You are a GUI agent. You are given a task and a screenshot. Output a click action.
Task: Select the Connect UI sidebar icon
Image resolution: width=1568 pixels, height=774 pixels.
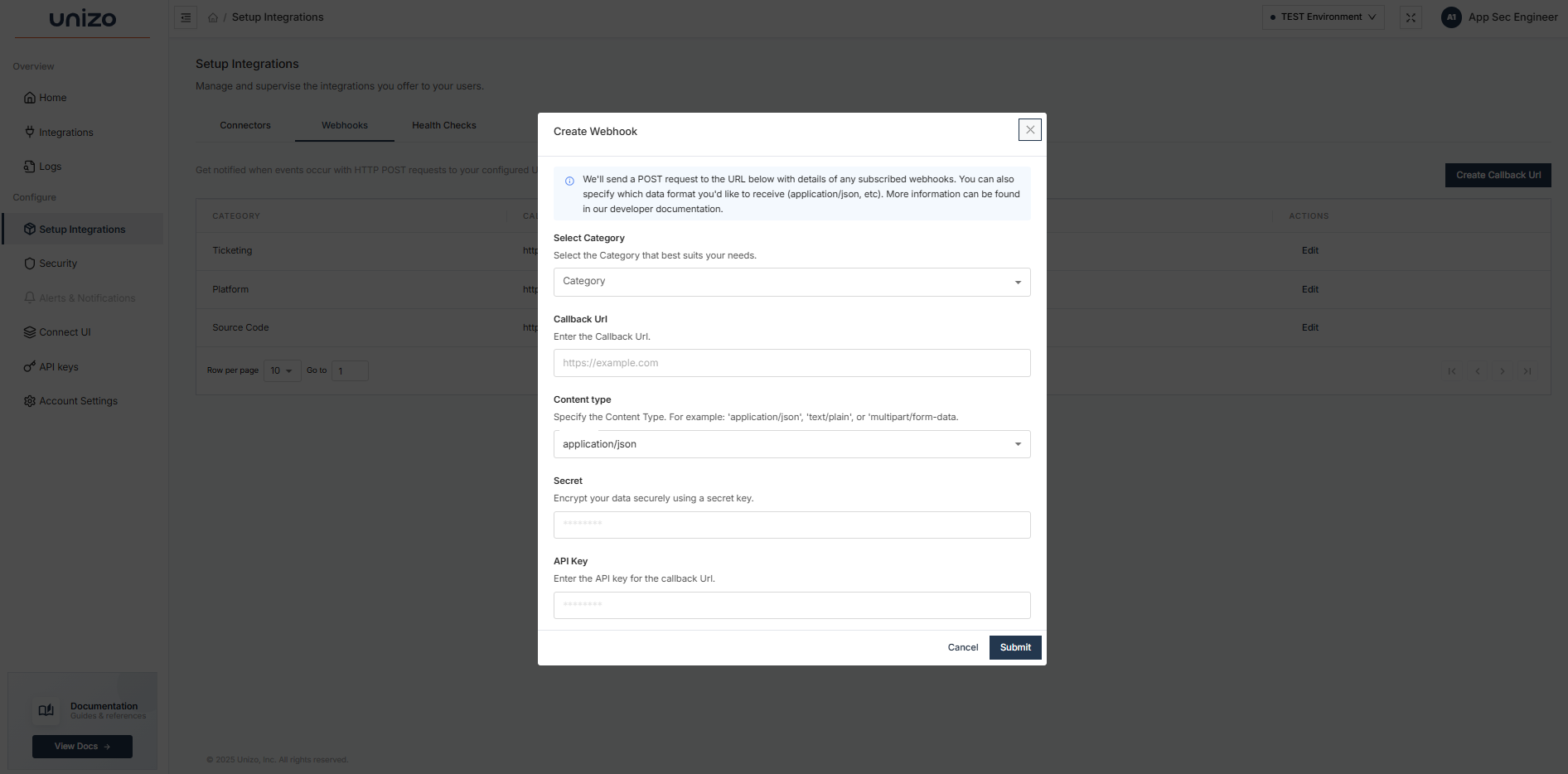tap(29, 331)
